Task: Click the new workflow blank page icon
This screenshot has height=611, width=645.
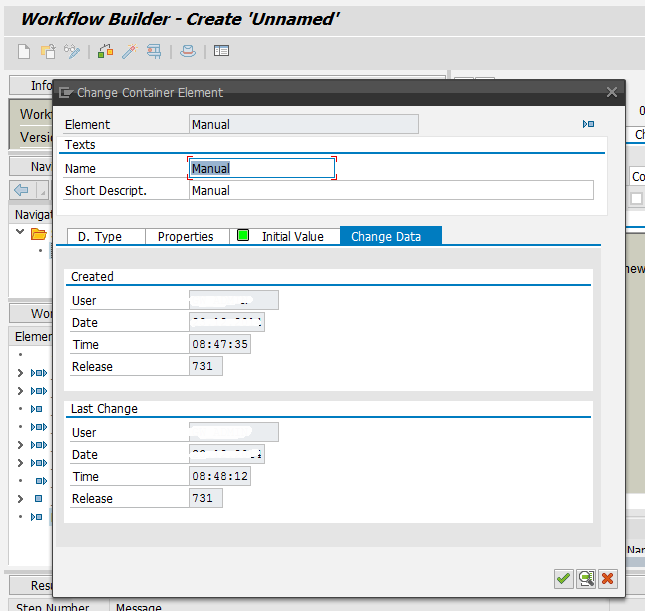Action: click(25, 51)
